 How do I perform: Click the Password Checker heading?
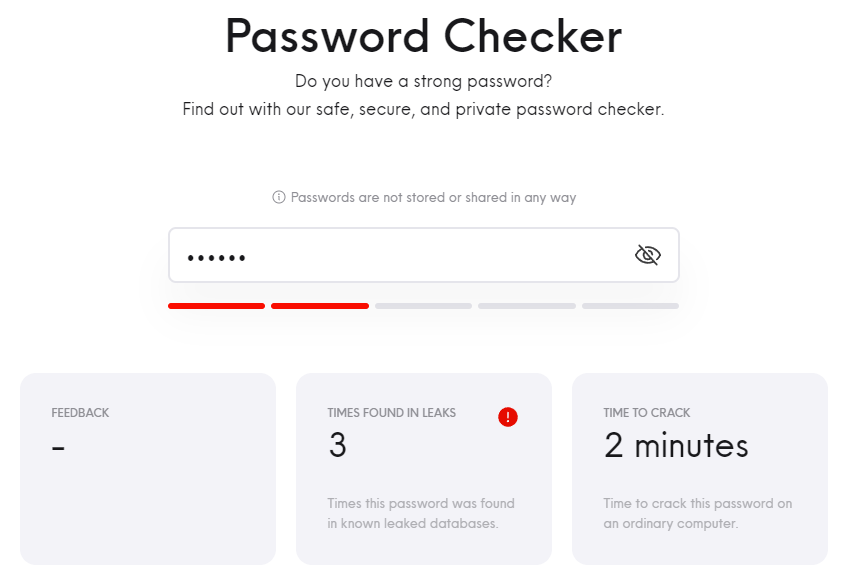[423, 36]
